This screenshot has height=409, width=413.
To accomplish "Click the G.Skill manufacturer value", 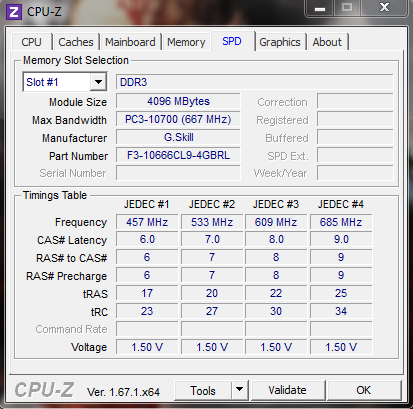I will pyautogui.click(x=178, y=137).
